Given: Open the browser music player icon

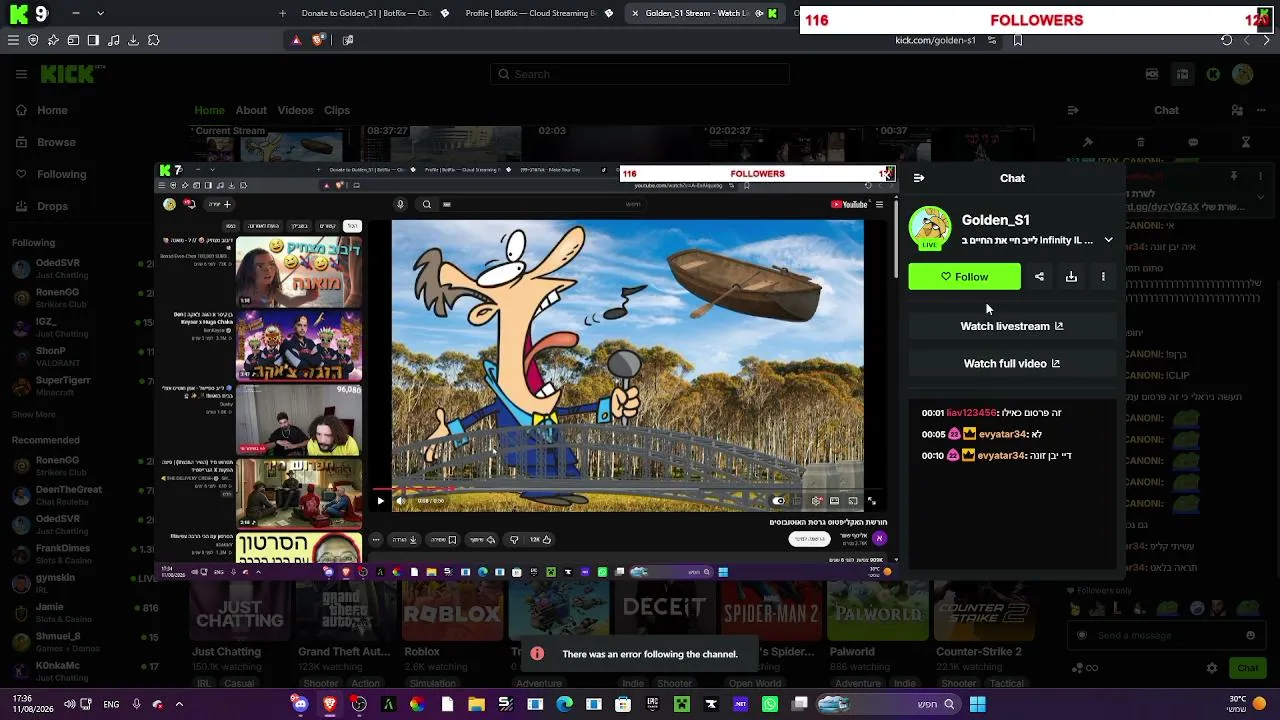Looking at the screenshot, I should click(113, 40).
